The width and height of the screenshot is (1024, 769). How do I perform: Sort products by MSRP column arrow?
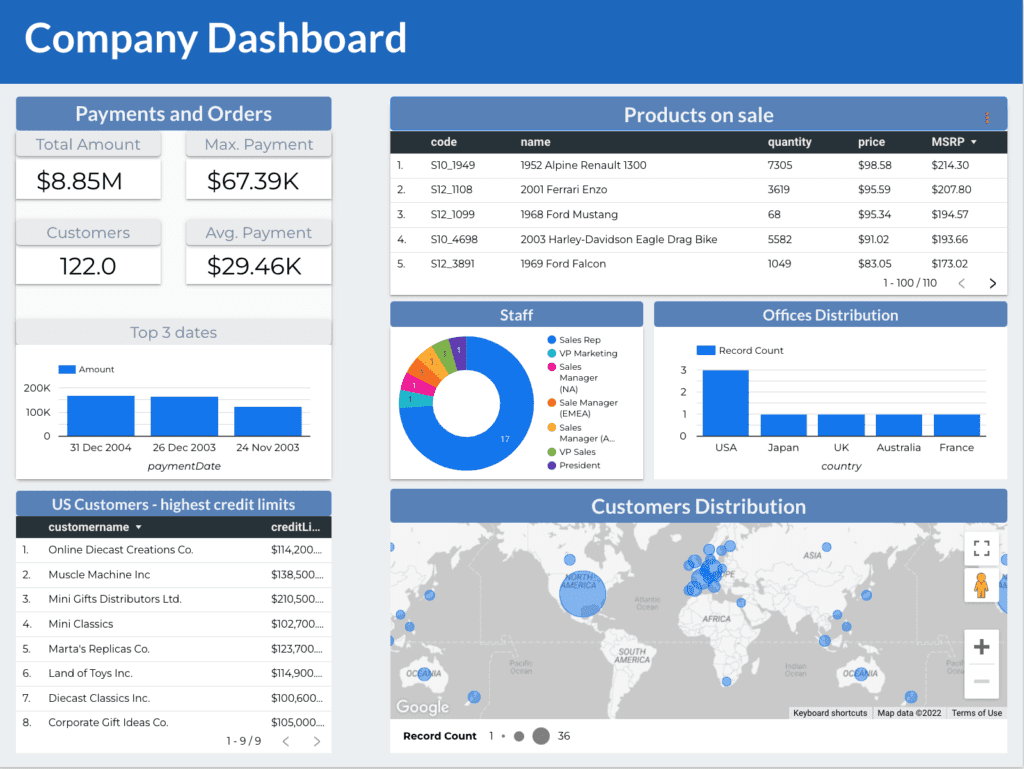tap(974, 142)
